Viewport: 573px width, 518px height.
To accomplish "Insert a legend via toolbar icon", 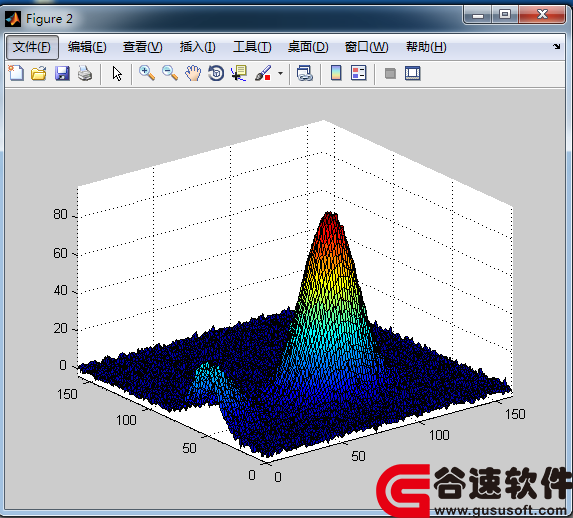I will pos(358,73).
